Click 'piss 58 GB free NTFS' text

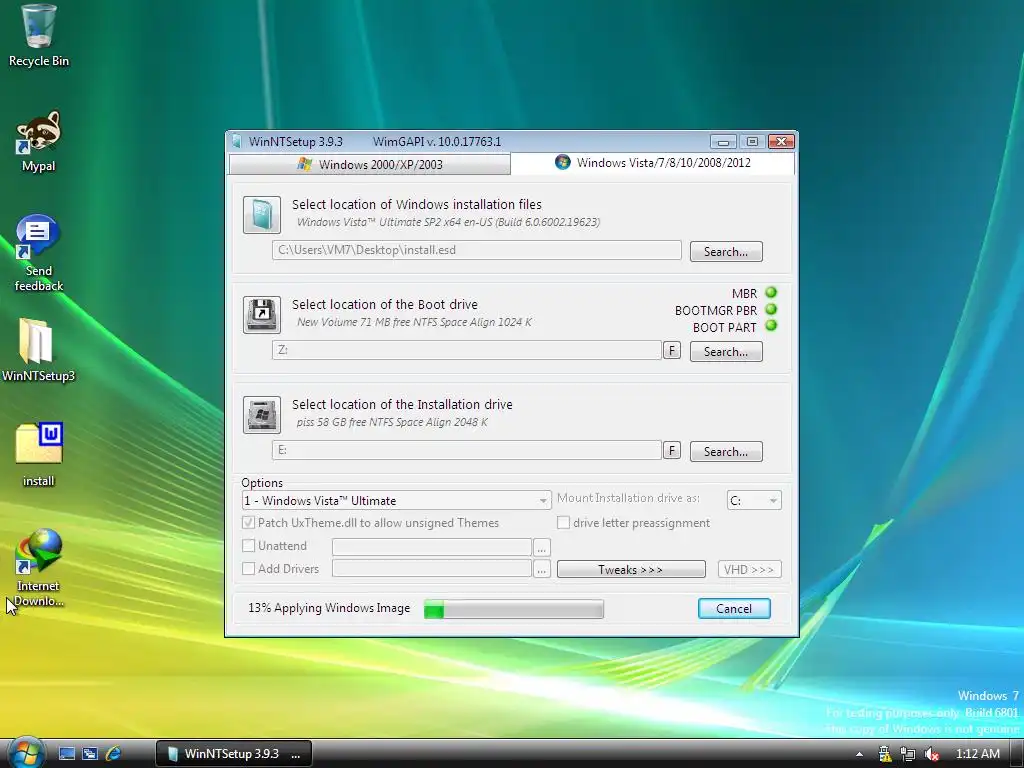pos(392,422)
